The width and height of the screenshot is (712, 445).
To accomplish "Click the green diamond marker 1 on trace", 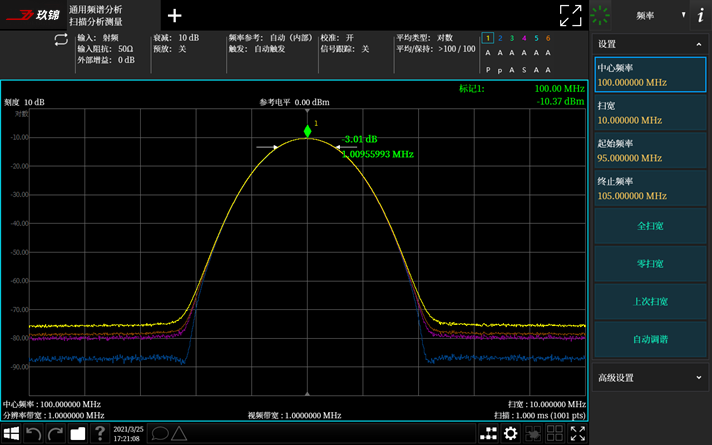I will [307, 131].
